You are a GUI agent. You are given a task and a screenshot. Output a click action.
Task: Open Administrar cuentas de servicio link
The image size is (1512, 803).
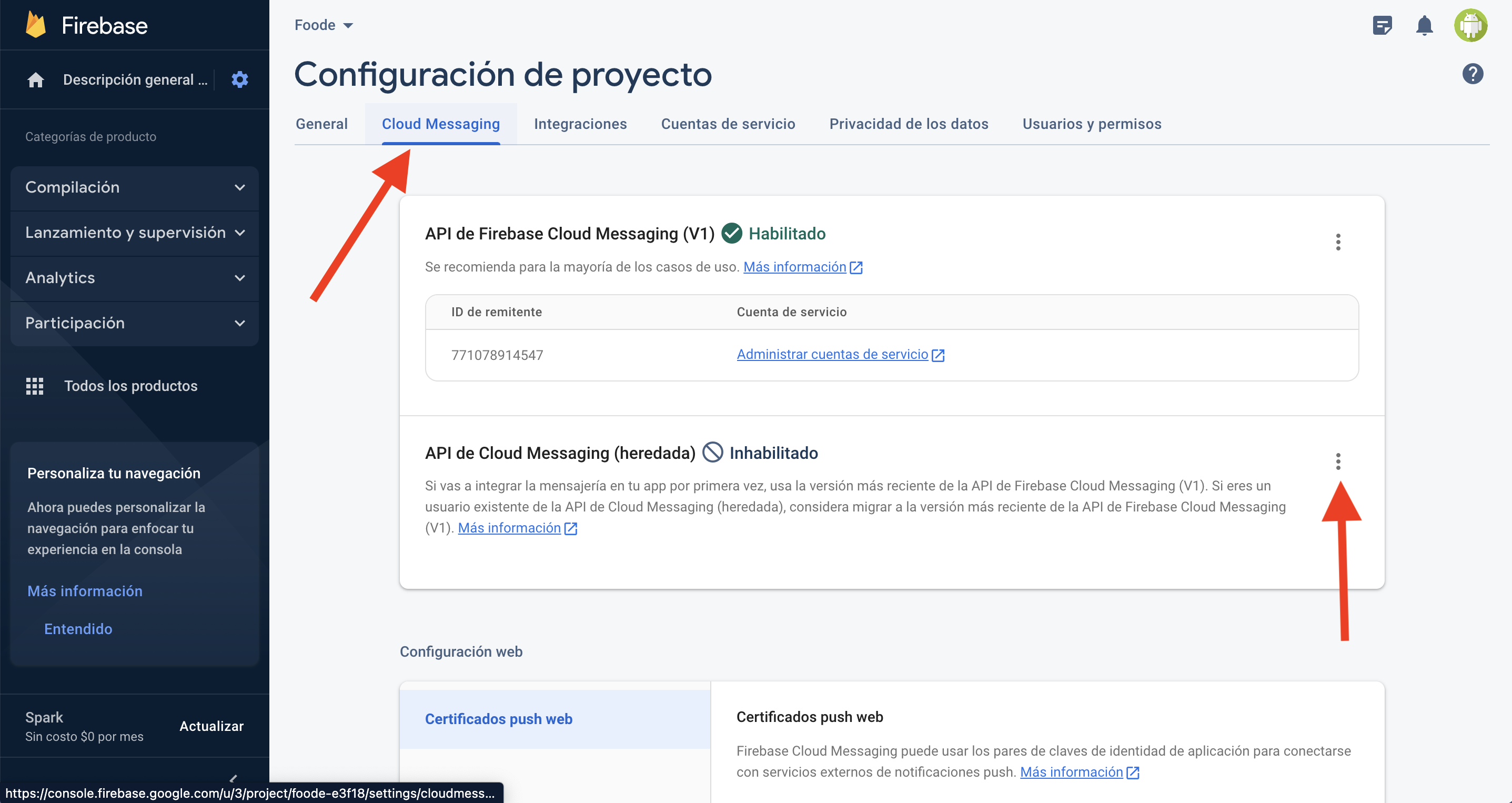tap(832, 354)
